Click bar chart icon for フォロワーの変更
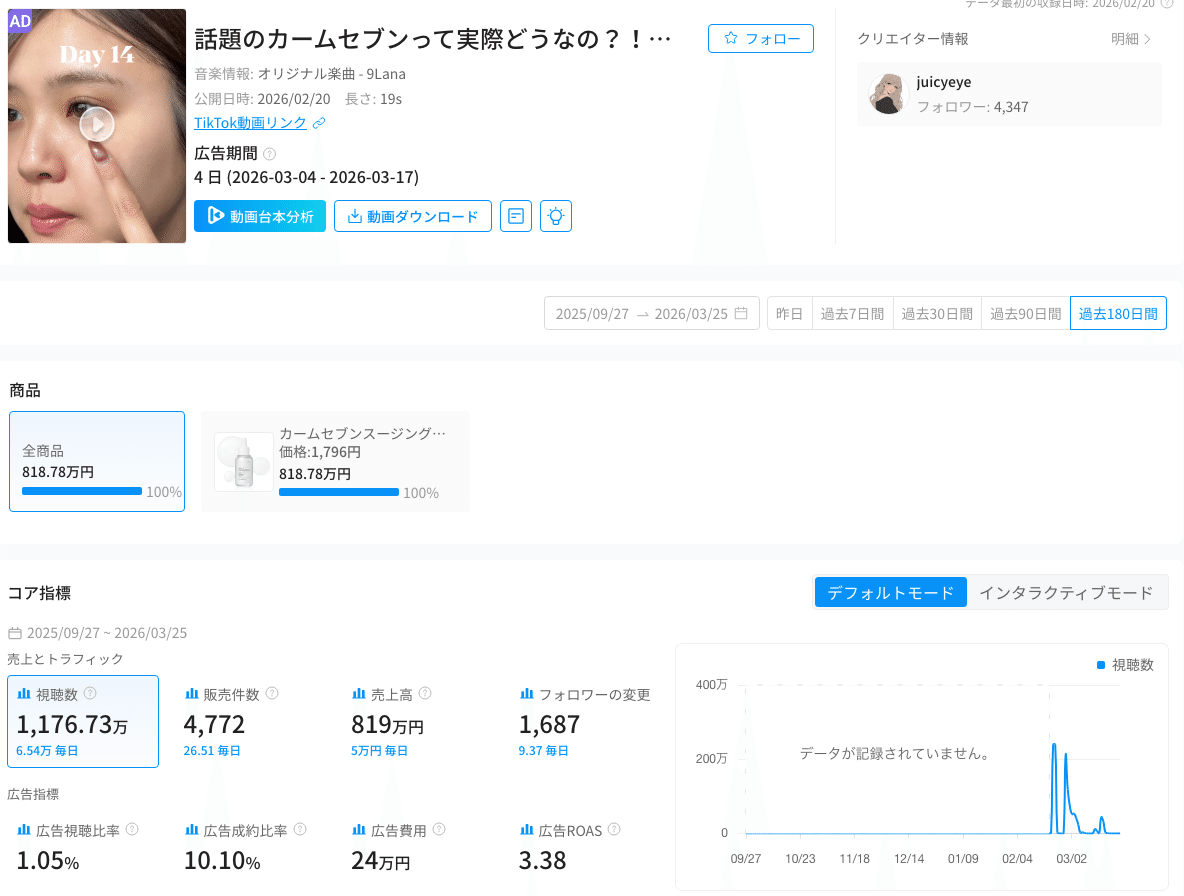 526,694
